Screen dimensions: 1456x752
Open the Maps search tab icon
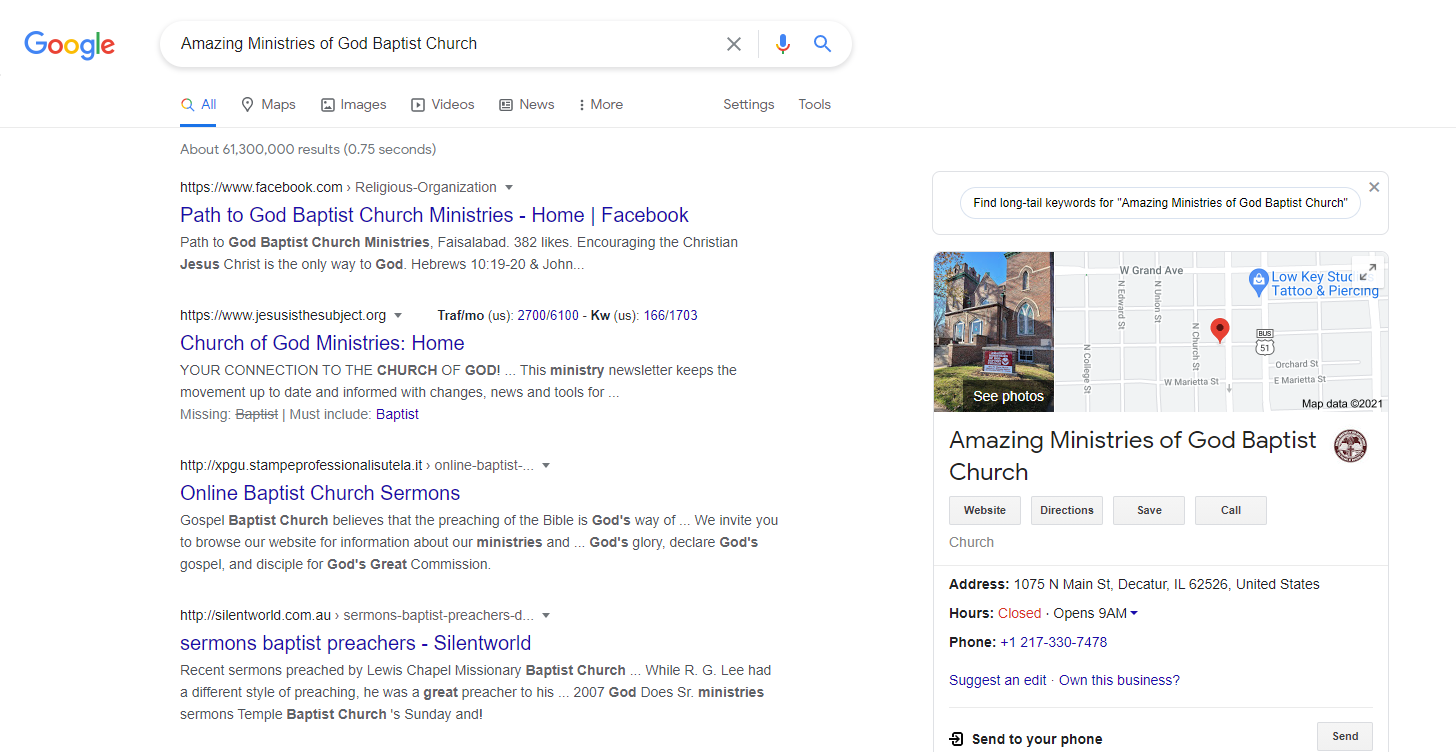246,104
